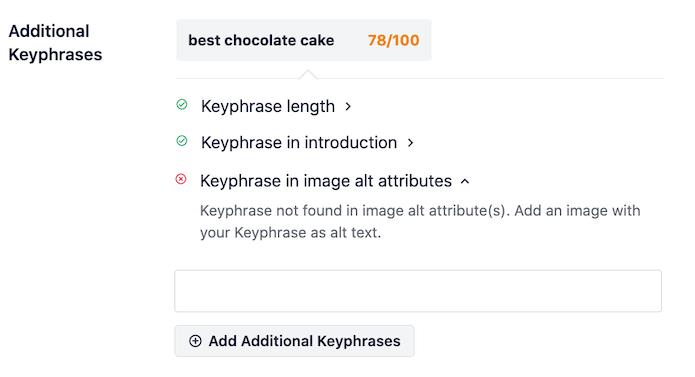Click red error icon beside image alt attributes
Image resolution: width=695 pixels, height=377 pixels.
[x=181, y=179]
